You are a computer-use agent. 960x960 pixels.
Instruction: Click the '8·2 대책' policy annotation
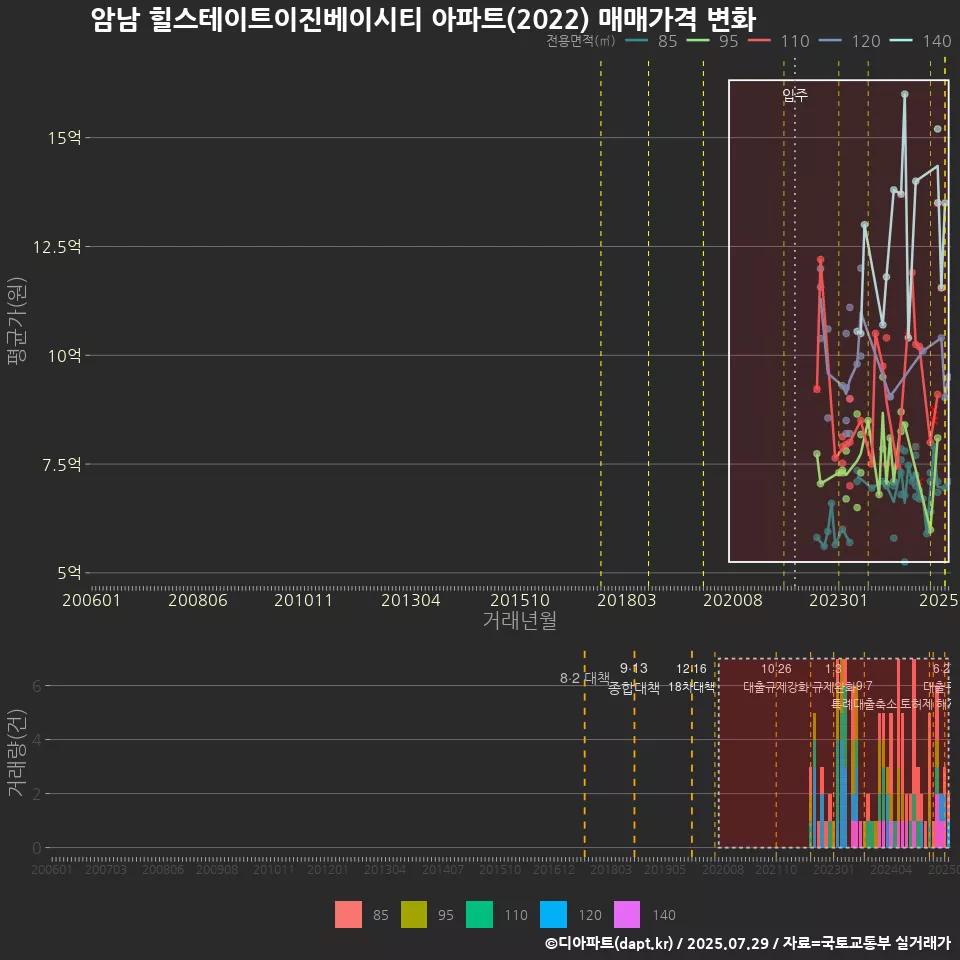(x=585, y=678)
